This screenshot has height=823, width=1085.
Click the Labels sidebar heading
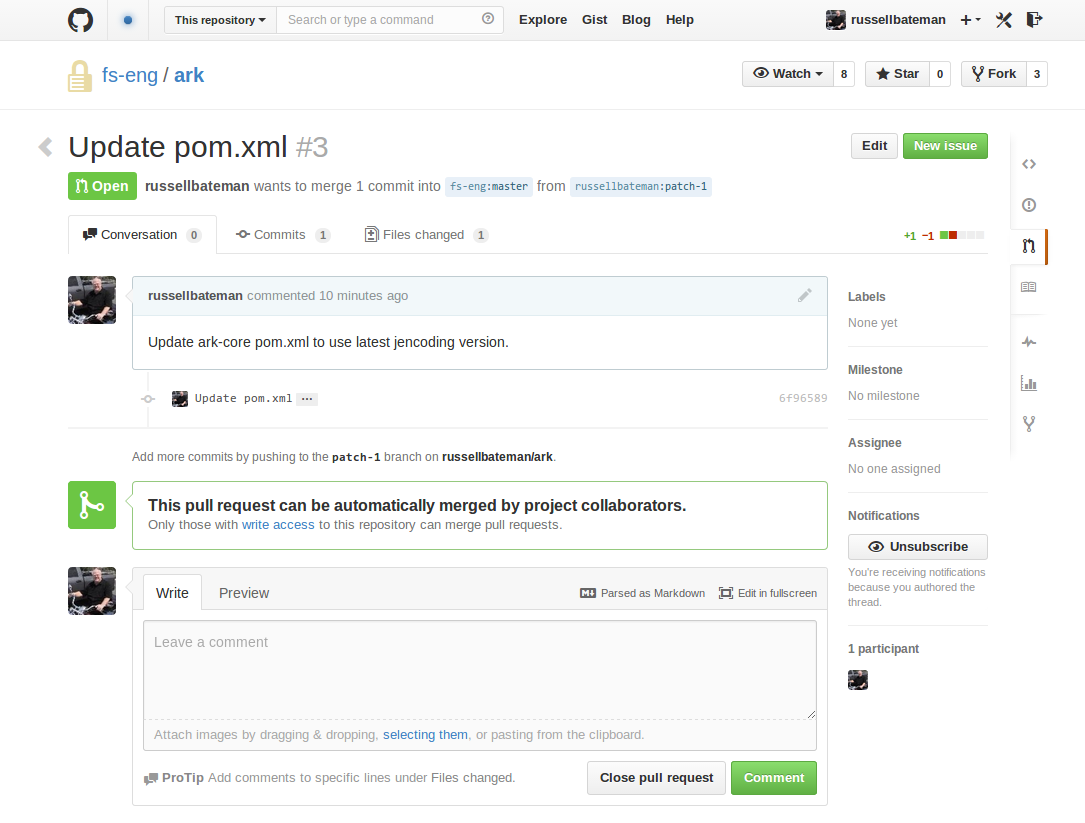[866, 296]
